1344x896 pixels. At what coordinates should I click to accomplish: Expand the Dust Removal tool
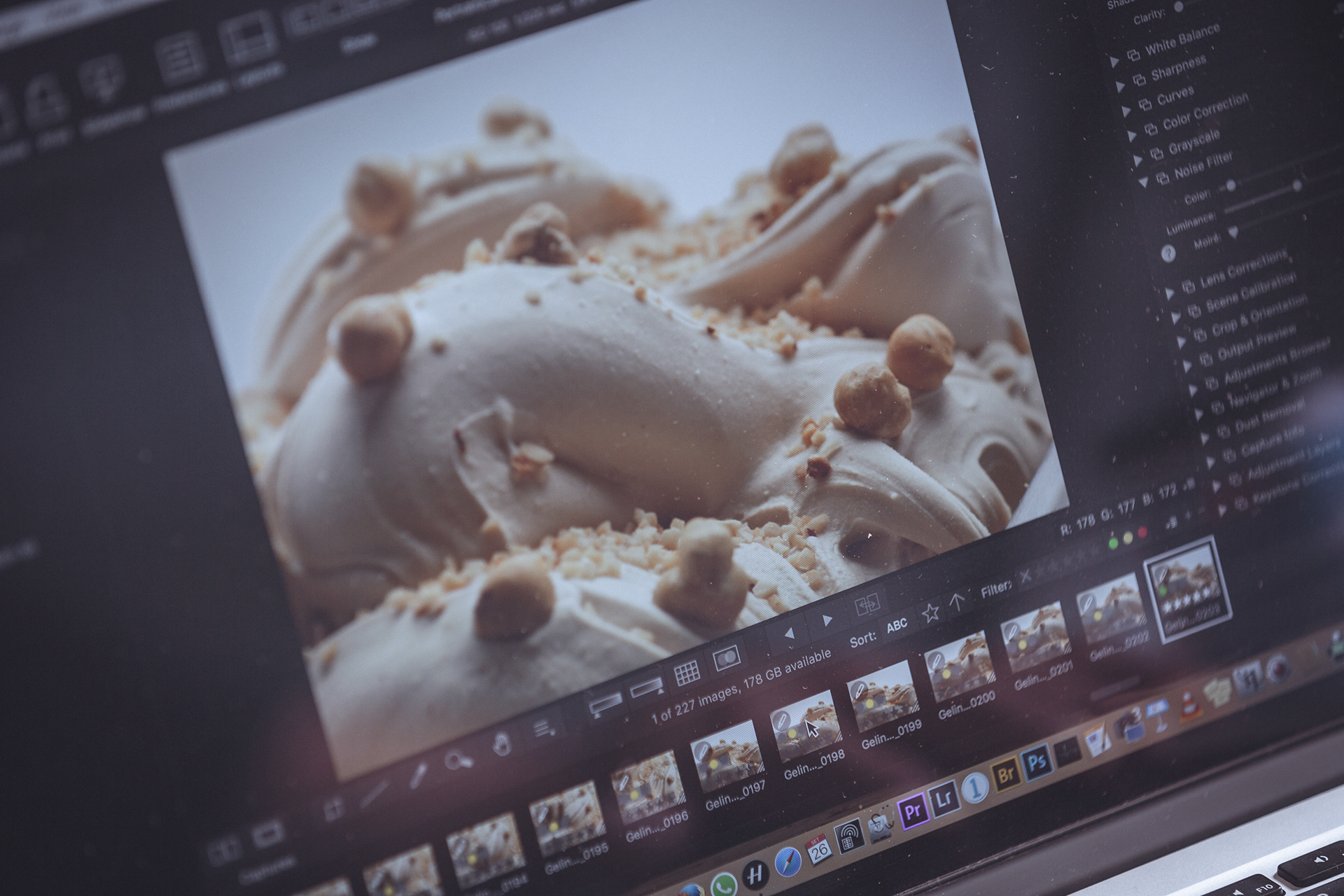(x=1205, y=438)
